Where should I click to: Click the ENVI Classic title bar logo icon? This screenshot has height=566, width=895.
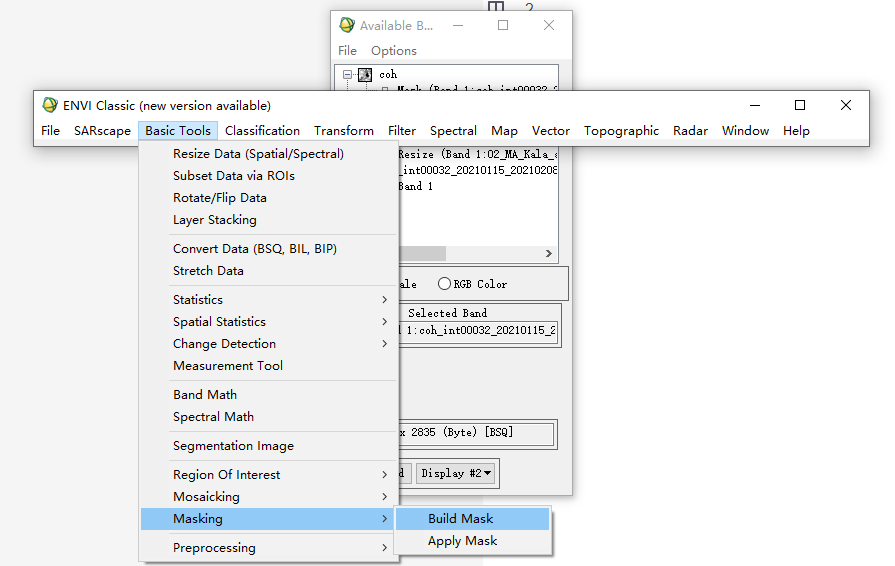coord(50,105)
